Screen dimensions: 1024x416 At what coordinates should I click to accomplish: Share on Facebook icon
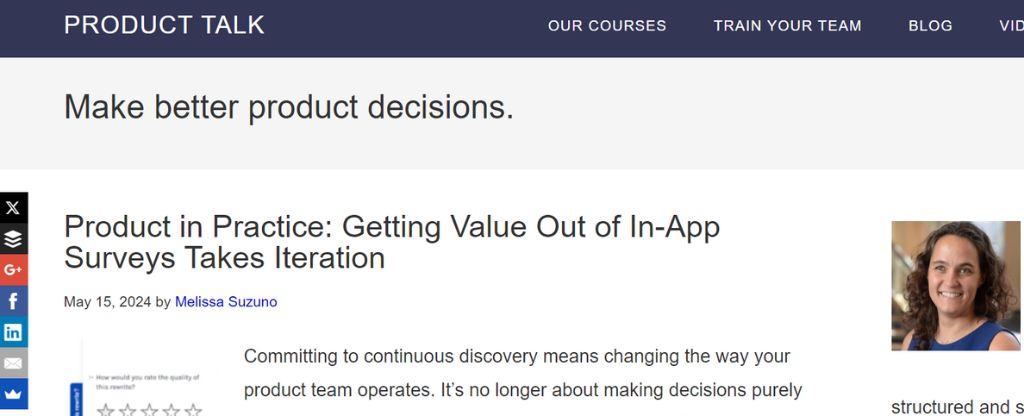13,301
